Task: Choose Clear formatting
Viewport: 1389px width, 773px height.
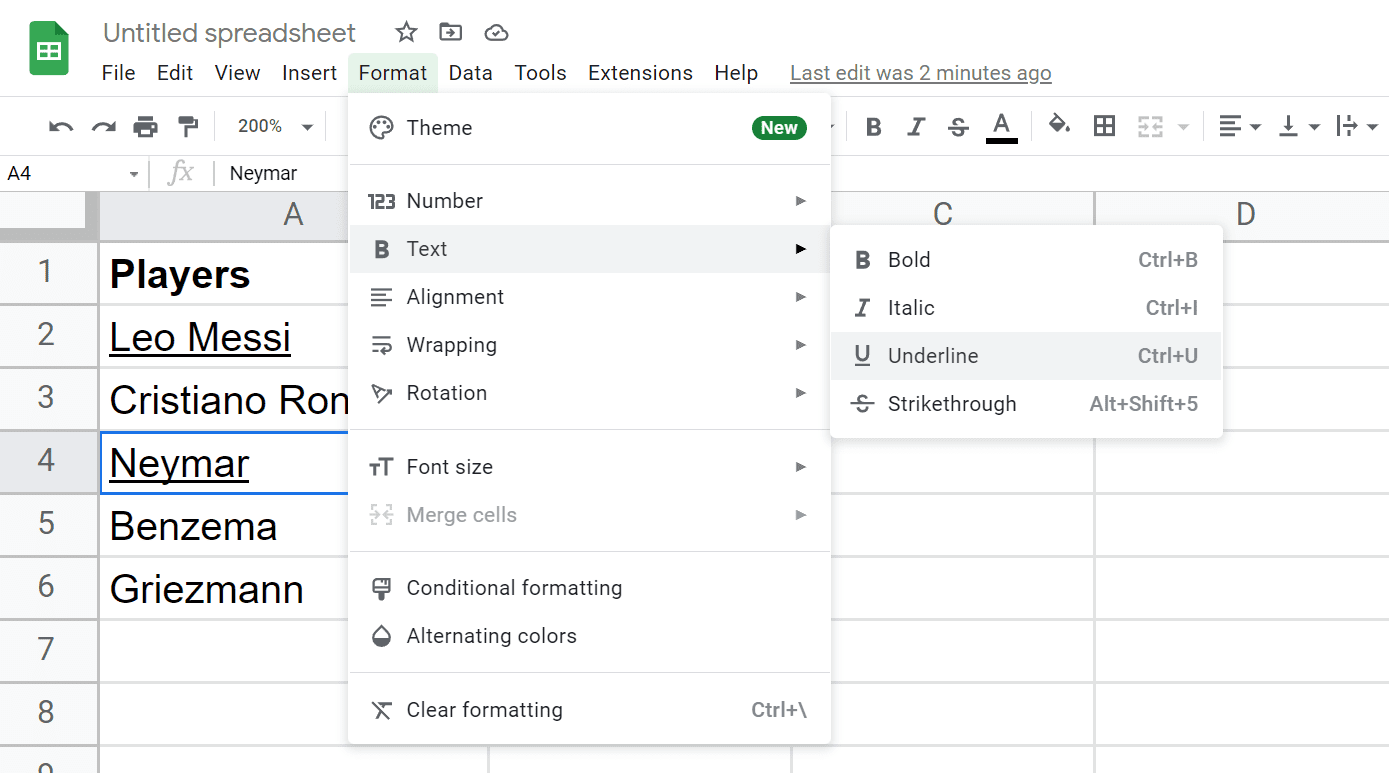Action: [589, 710]
